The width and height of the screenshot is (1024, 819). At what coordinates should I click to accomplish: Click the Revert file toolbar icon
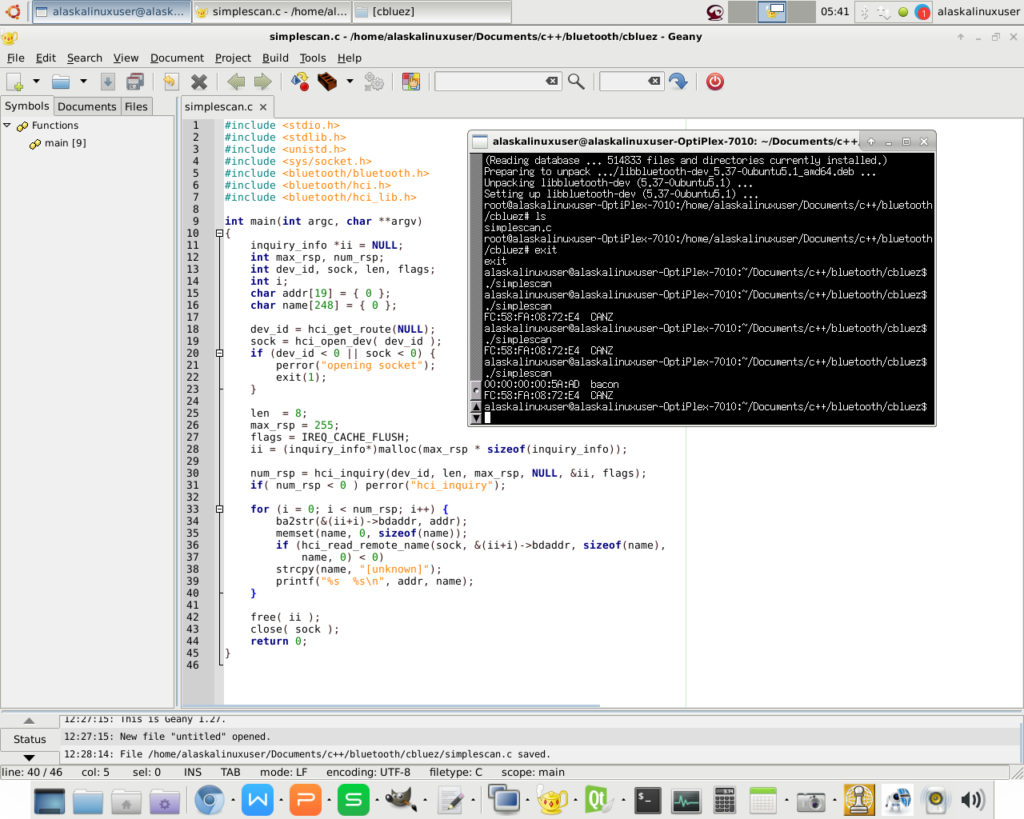pyautogui.click(x=171, y=82)
